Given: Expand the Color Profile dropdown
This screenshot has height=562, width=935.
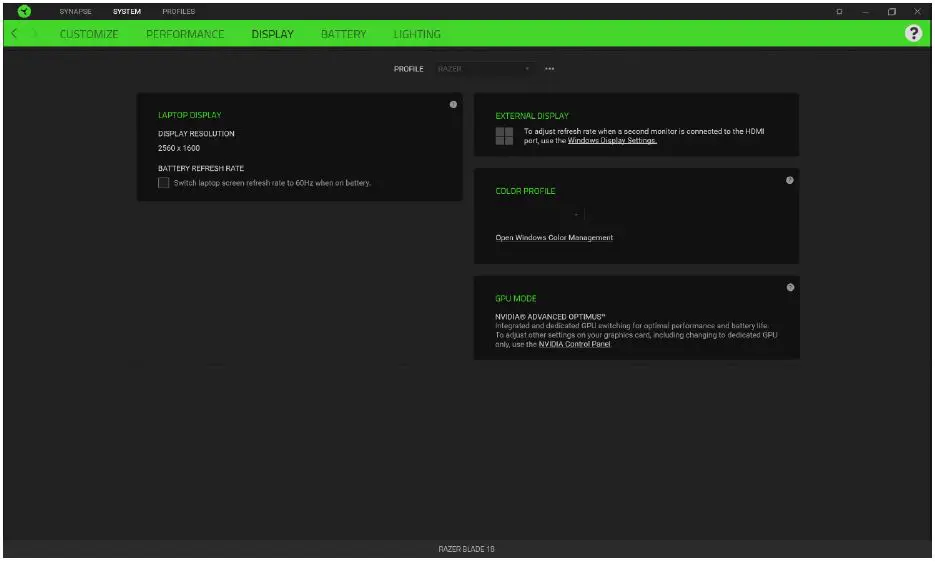Looking at the screenshot, I should point(540,214).
